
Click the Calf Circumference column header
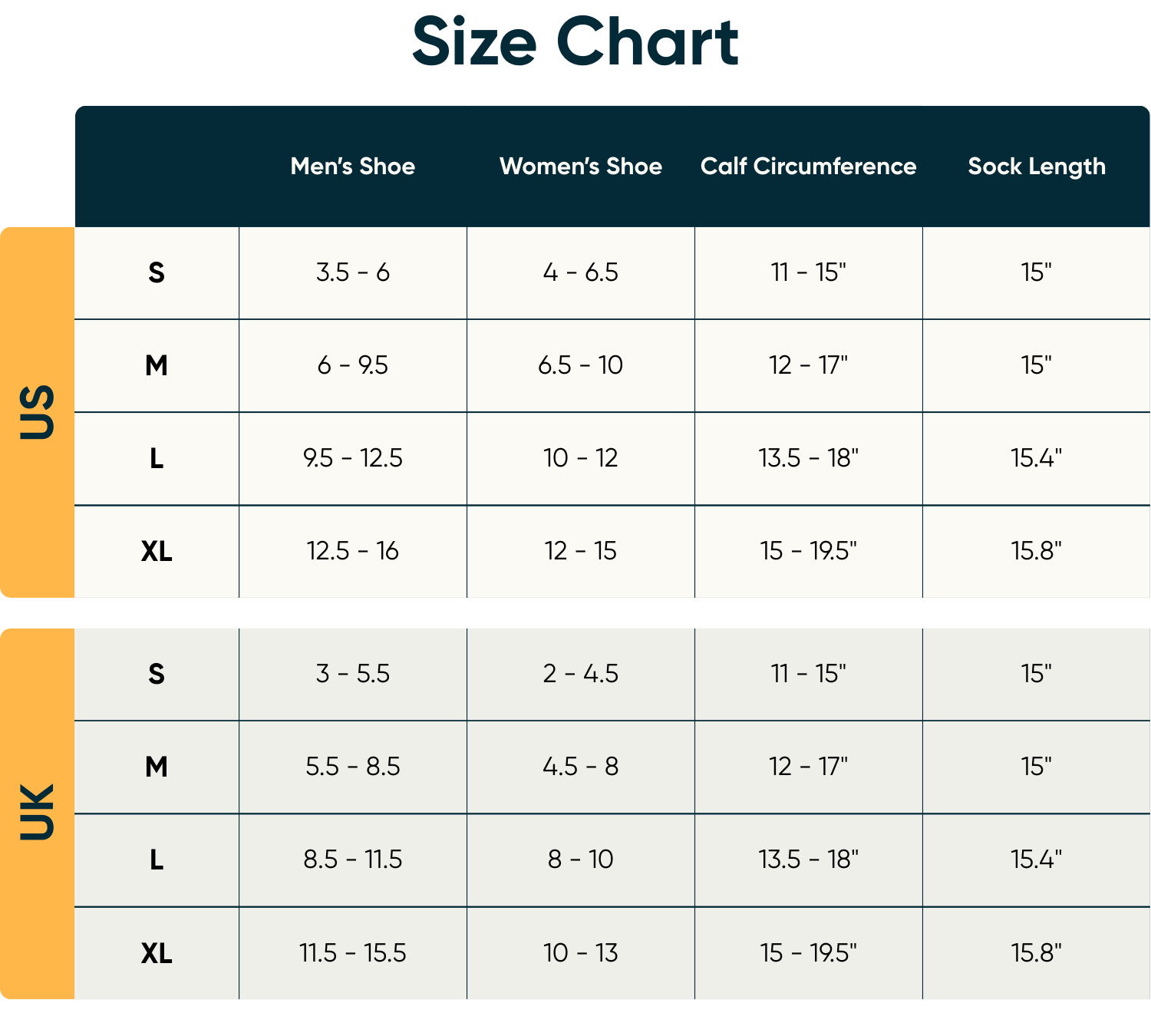(808, 167)
